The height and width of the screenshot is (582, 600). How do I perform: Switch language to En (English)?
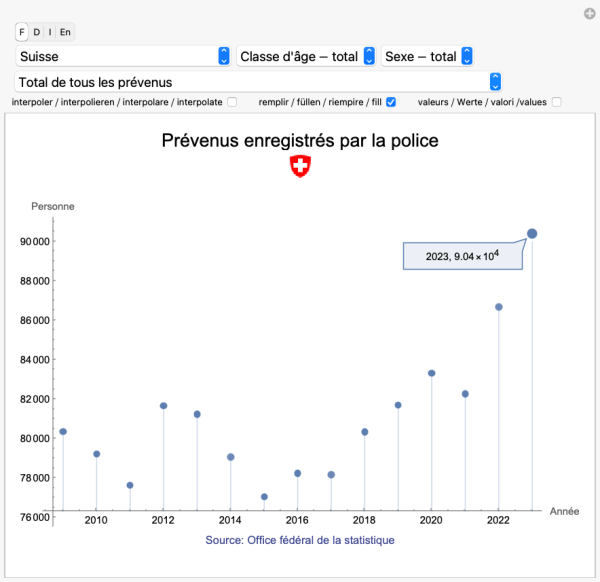pyautogui.click(x=65, y=32)
